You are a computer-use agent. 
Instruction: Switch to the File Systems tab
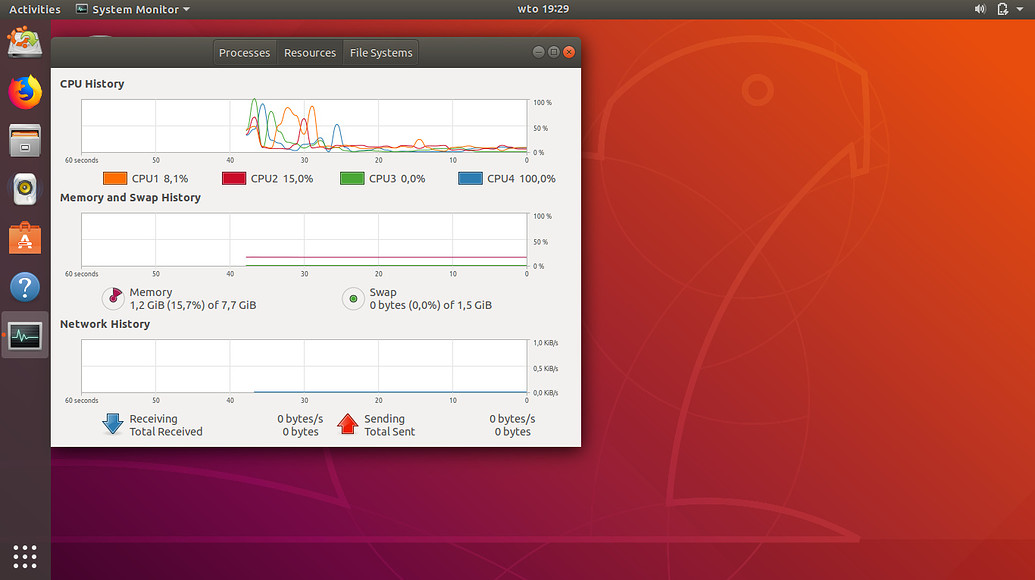380,52
